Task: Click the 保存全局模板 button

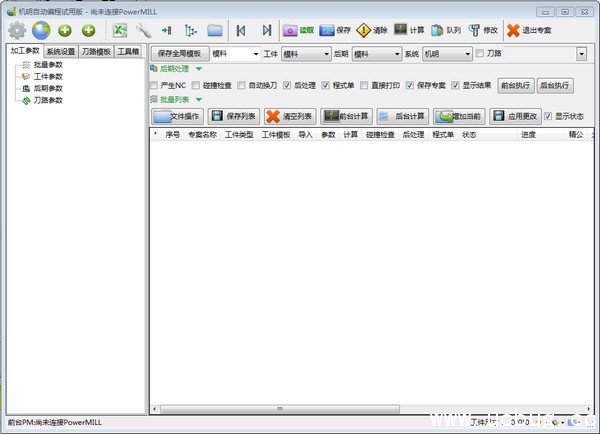Action: 180,53
